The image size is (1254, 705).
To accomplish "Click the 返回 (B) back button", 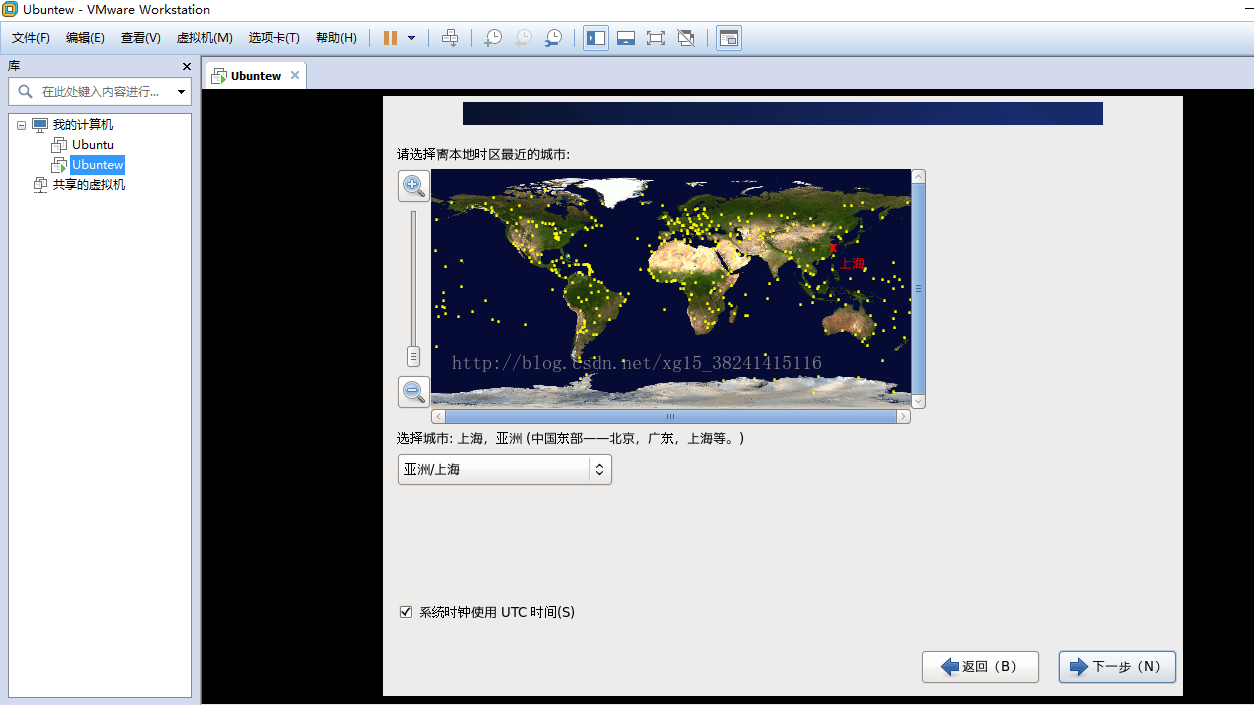I will (980, 667).
